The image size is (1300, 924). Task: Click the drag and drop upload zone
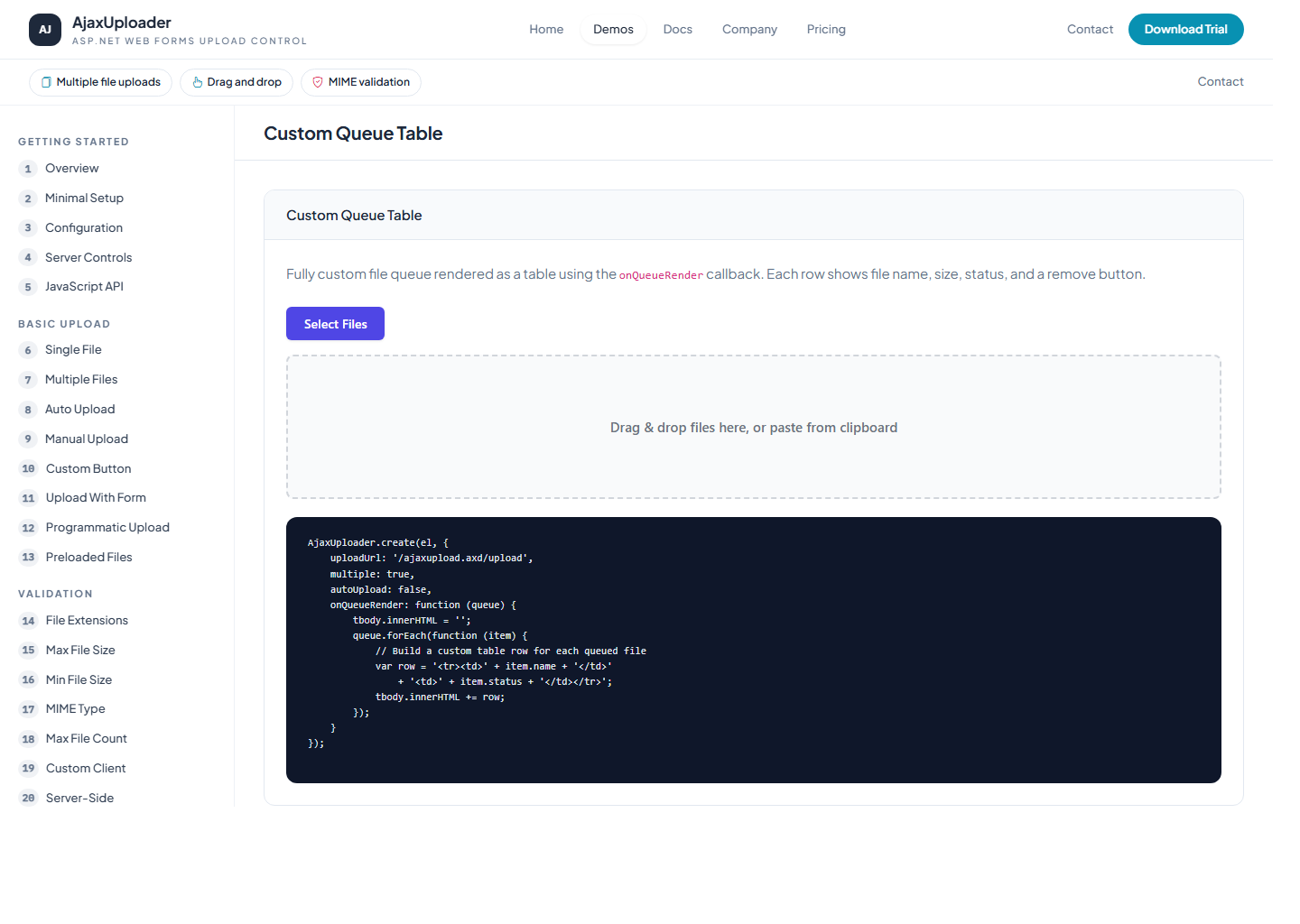(x=754, y=427)
